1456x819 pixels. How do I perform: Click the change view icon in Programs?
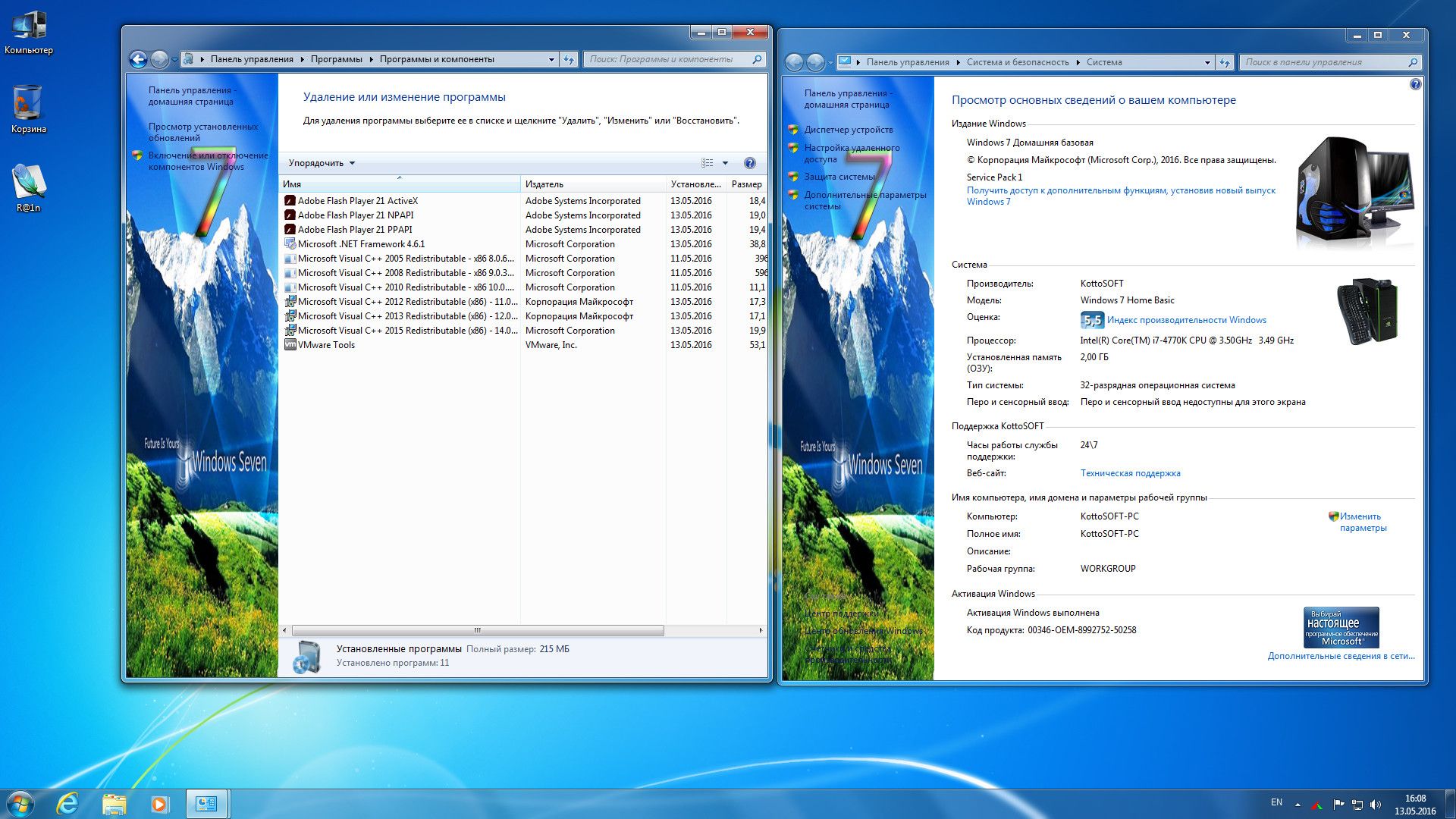708,163
